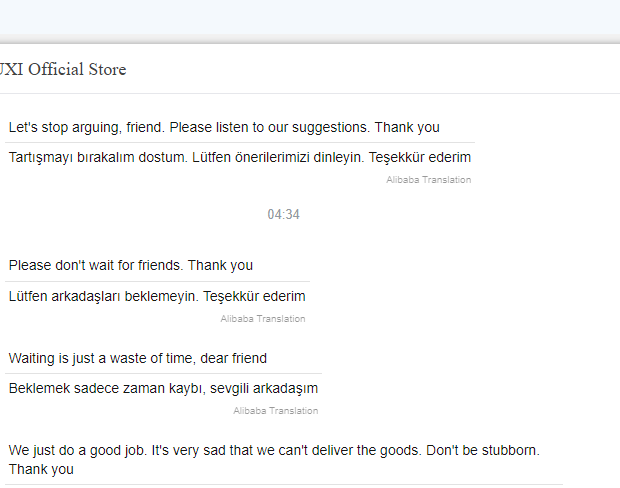Screen dimensions: 620x488
Task: Click the 04:34 timestamp
Action: click(x=284, y=214)
